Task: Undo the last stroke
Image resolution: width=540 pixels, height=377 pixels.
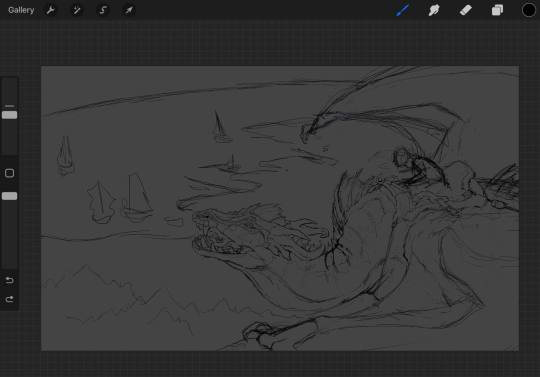Action: tap(9, 280)
